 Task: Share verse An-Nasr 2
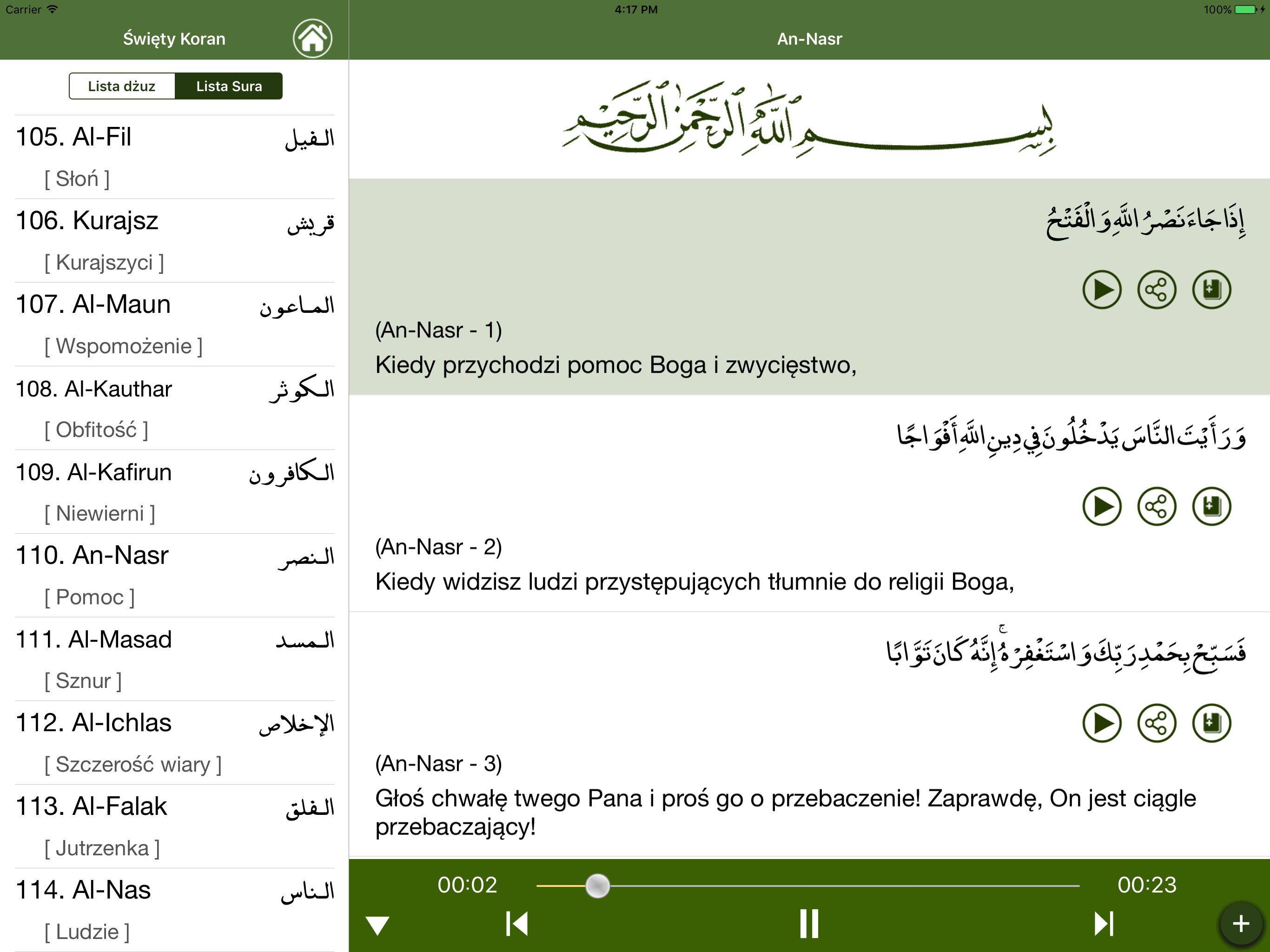(x=1156, y=506)
